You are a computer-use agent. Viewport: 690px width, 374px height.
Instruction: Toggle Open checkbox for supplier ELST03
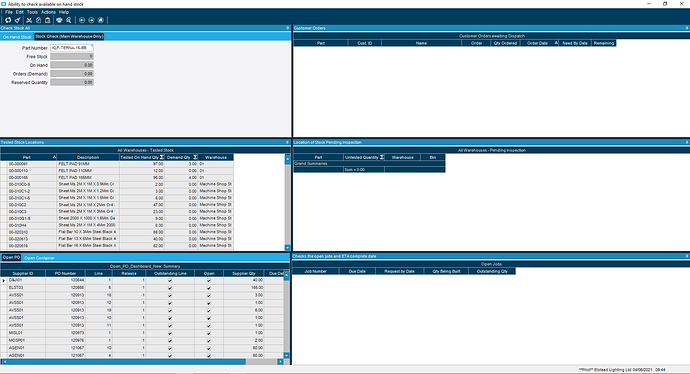click(x=209, y=288)
